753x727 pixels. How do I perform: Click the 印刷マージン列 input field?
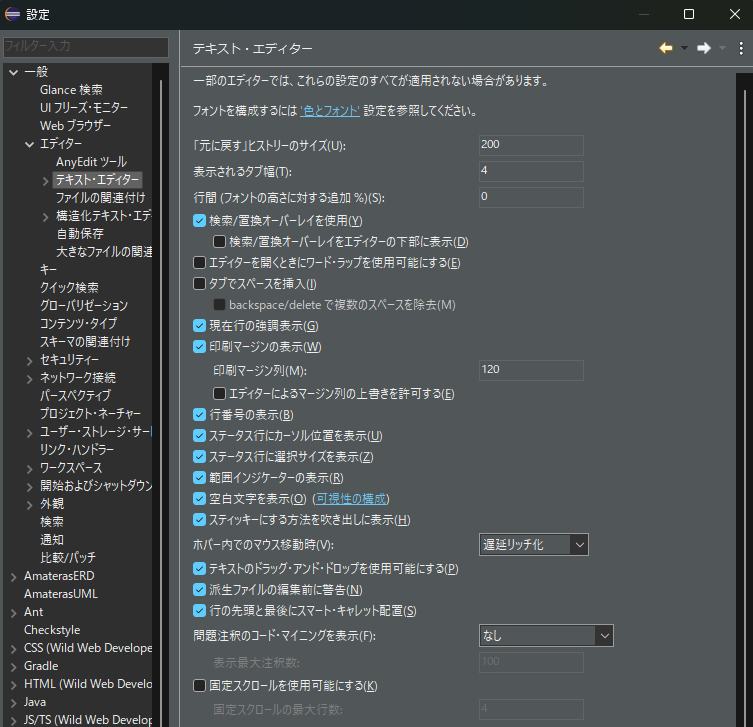click(x=531, y=370)
